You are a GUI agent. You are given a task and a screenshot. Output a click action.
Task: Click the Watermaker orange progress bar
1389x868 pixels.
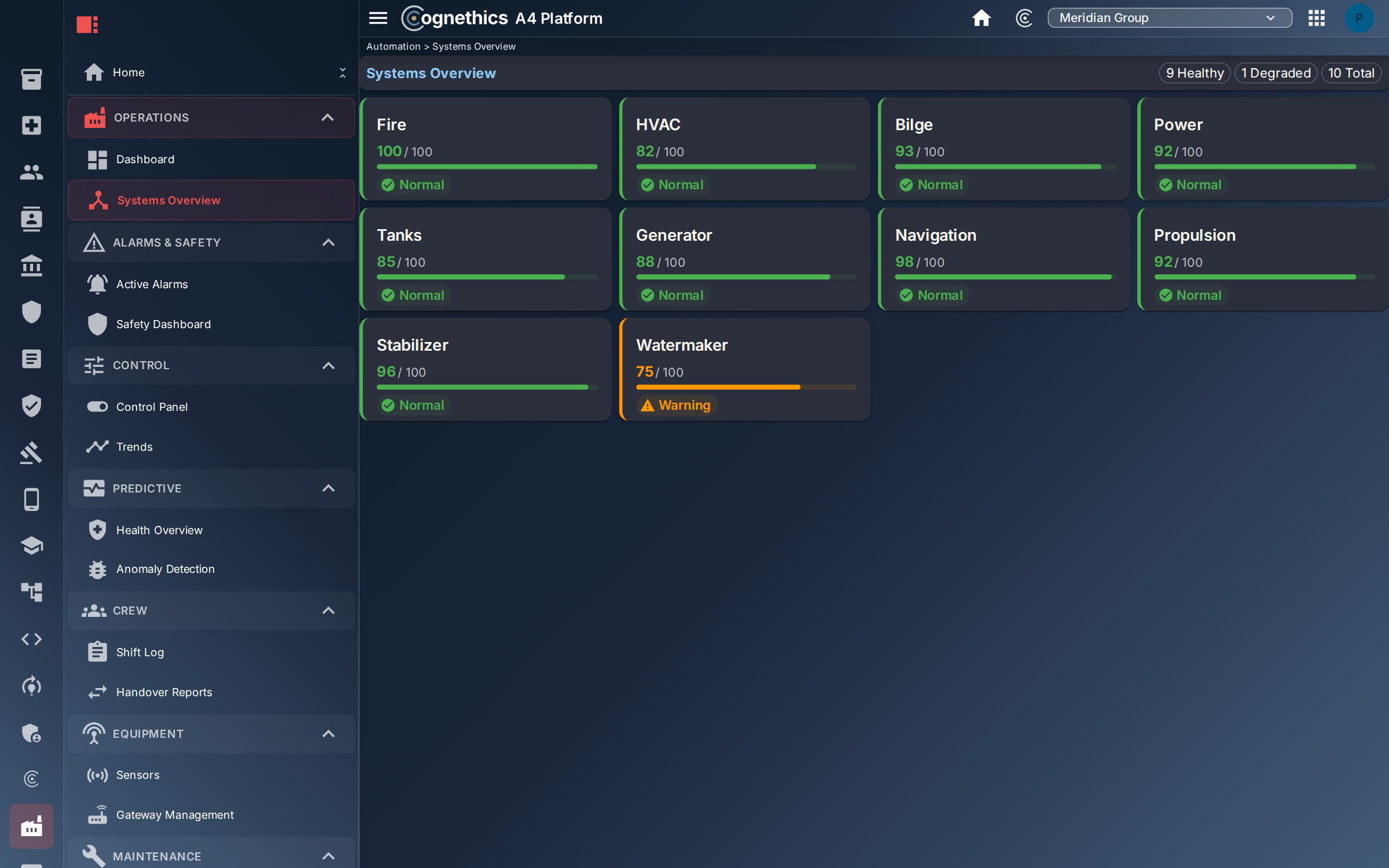(x=746, y=387)
